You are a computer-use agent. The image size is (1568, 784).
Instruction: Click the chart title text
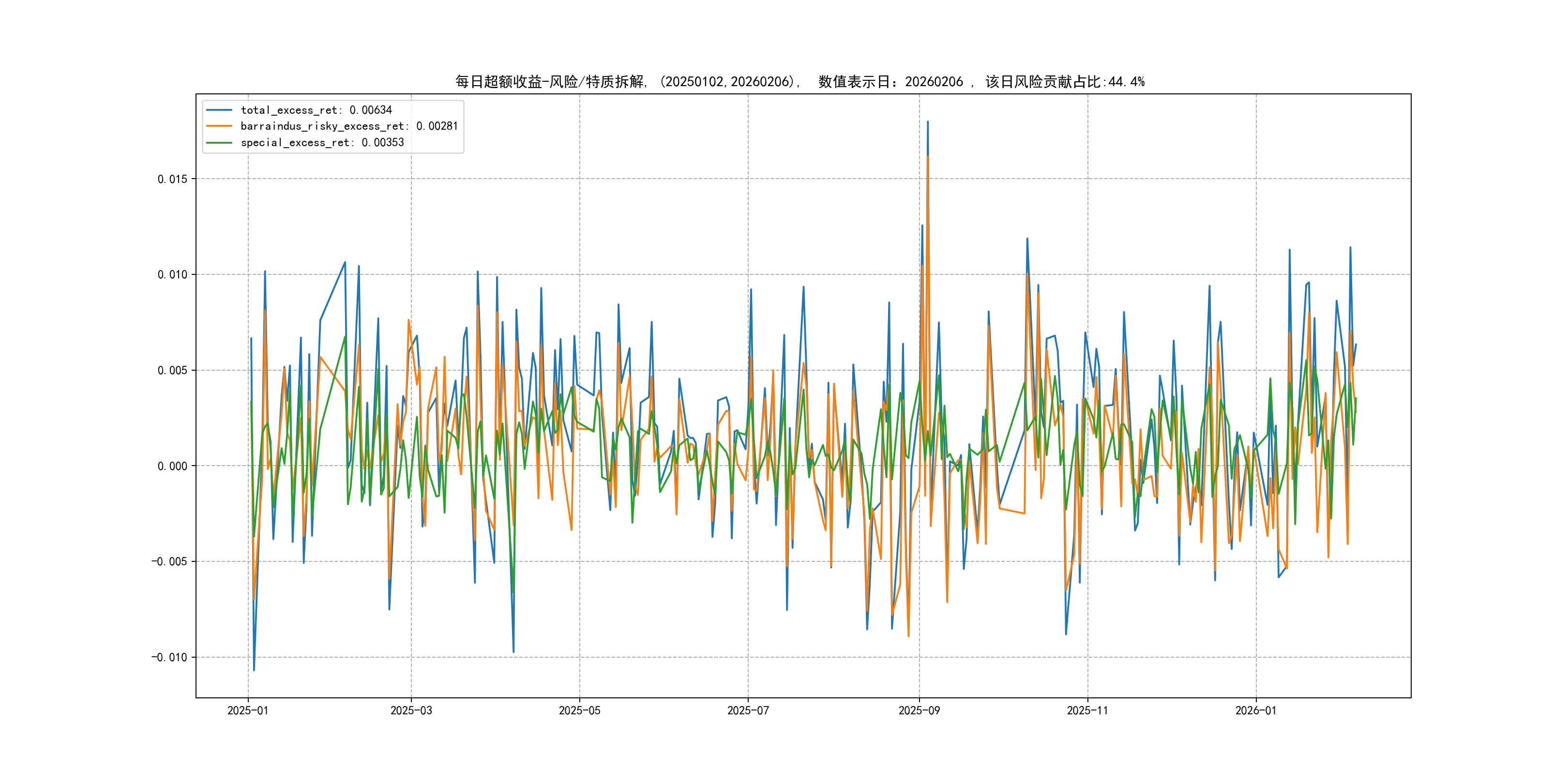click(800, 82)
